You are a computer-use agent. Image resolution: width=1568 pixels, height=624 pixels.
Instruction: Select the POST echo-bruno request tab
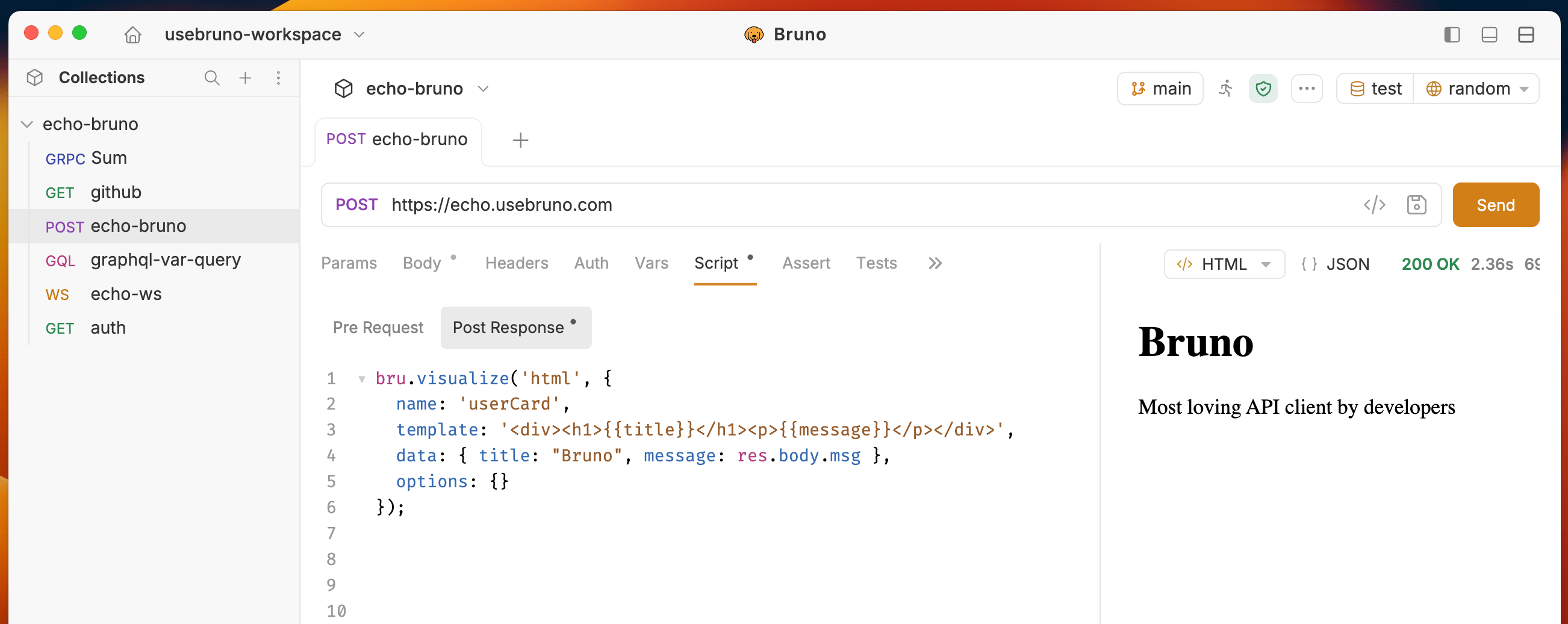[x=397, y=139]
